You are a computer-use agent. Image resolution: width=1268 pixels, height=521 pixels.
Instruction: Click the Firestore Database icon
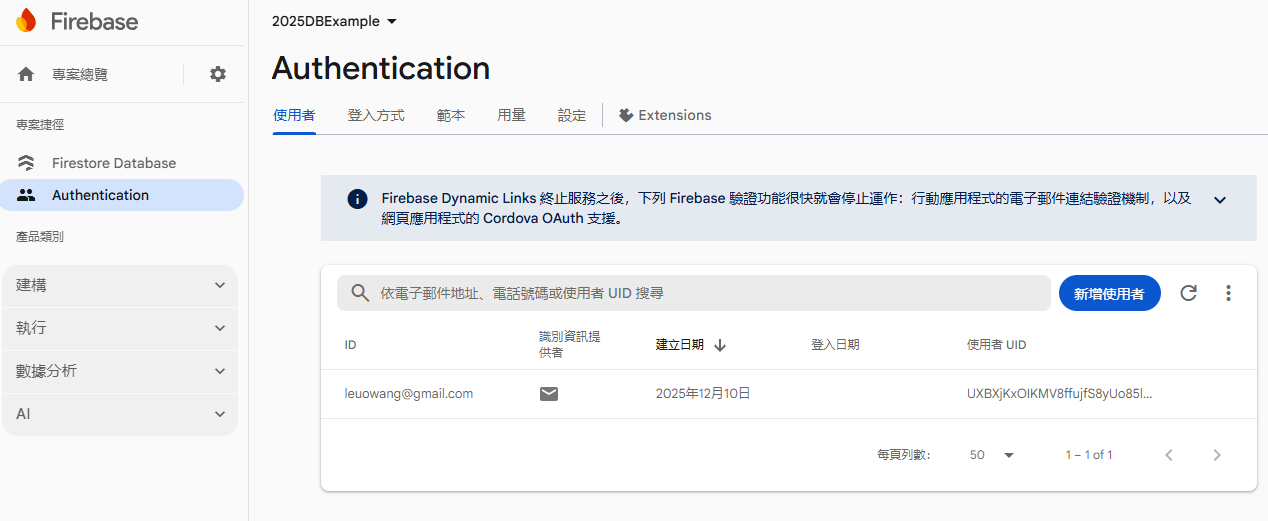pyautogui.click(x=26, y=163)
